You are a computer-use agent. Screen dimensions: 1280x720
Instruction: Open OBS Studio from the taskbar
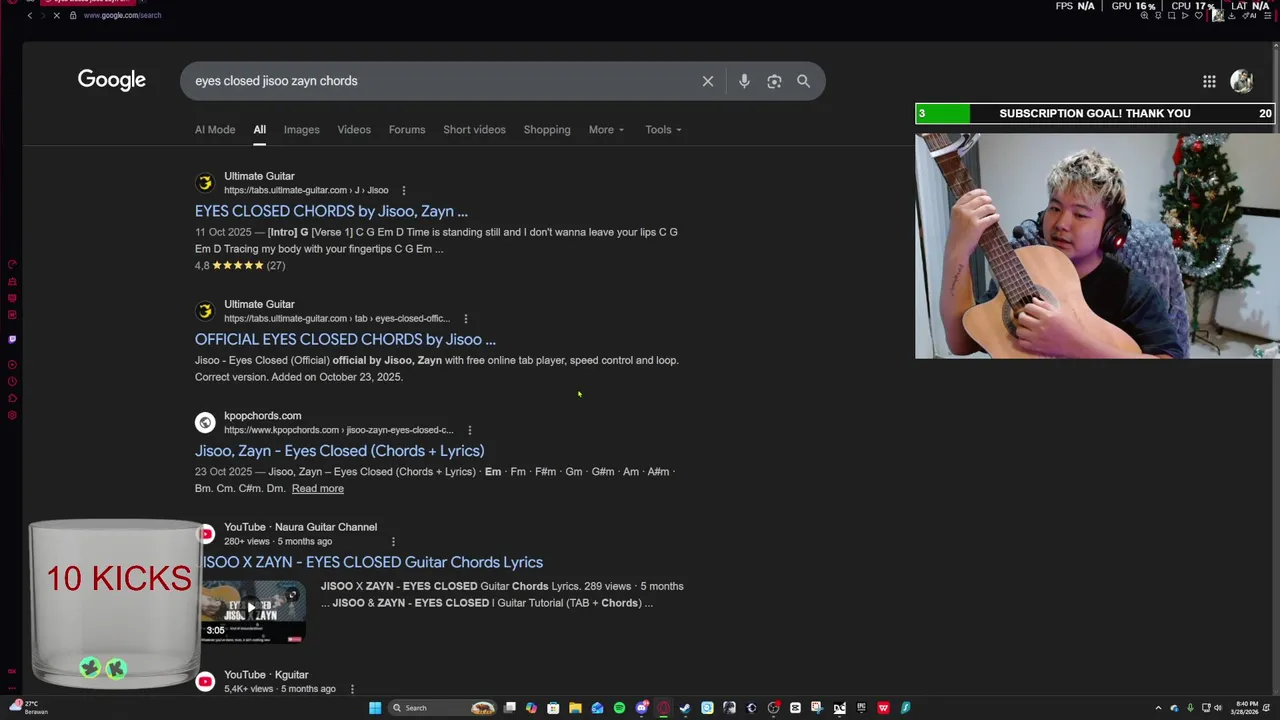773,708
